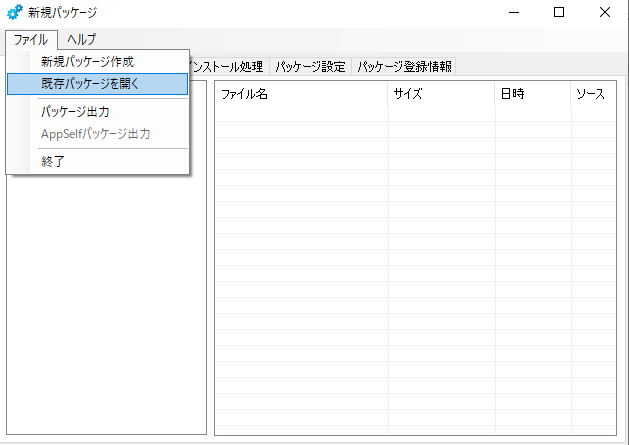Sort by the ソース column header
629x445 pixels.
[x=593, y=94]
